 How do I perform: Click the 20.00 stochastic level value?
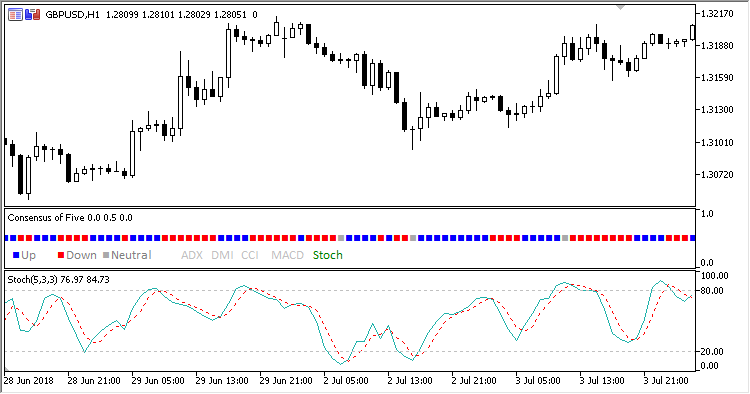712,351
